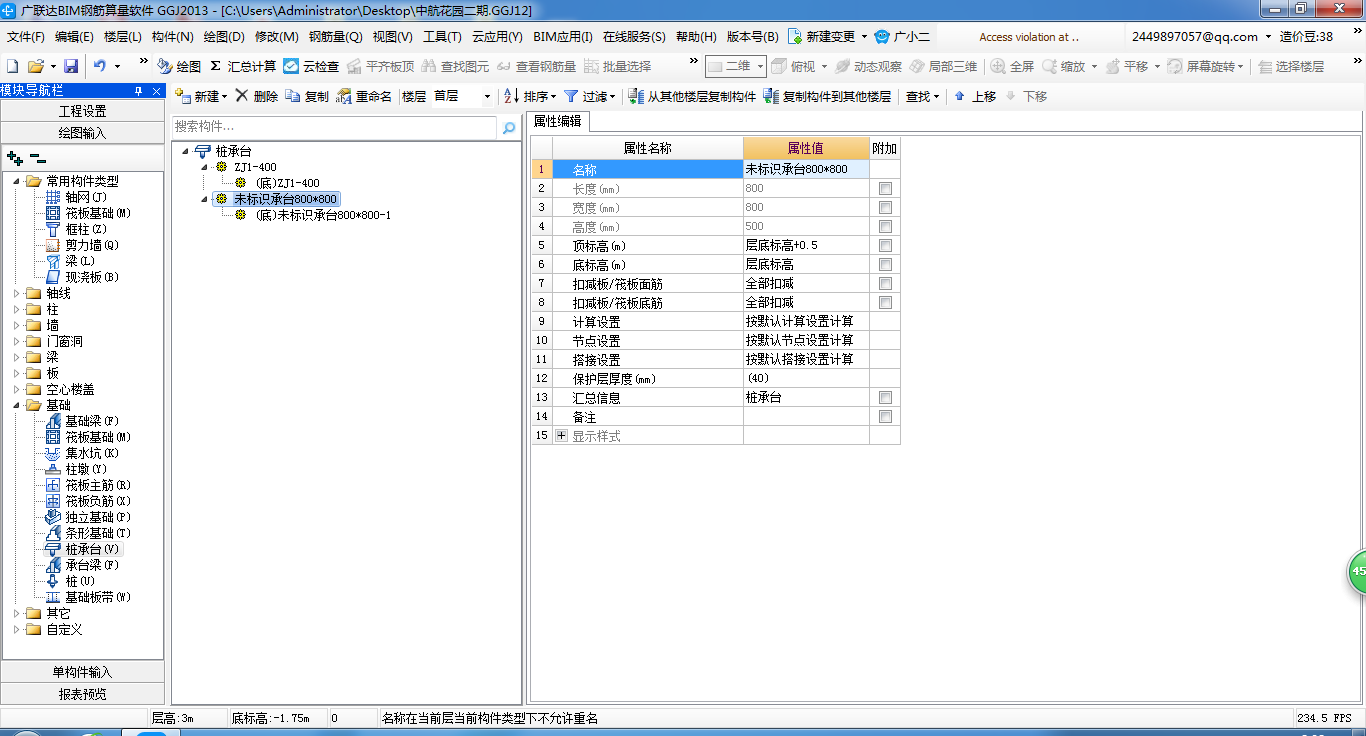Close the 模块导航栏 panel
The image size is (1366, 736).
point(157,91)
